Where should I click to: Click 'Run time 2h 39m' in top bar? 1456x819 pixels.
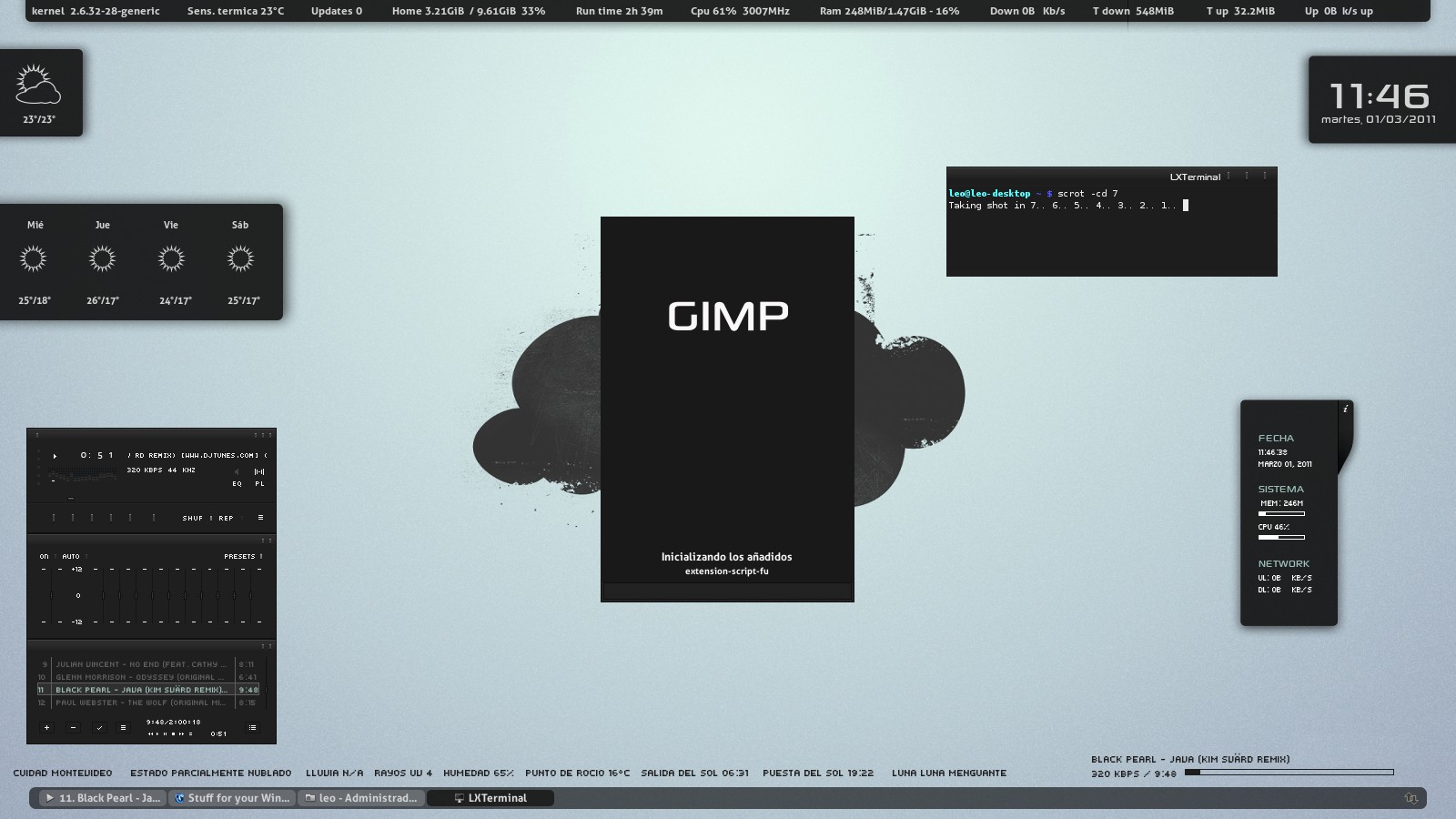[619, 11]
